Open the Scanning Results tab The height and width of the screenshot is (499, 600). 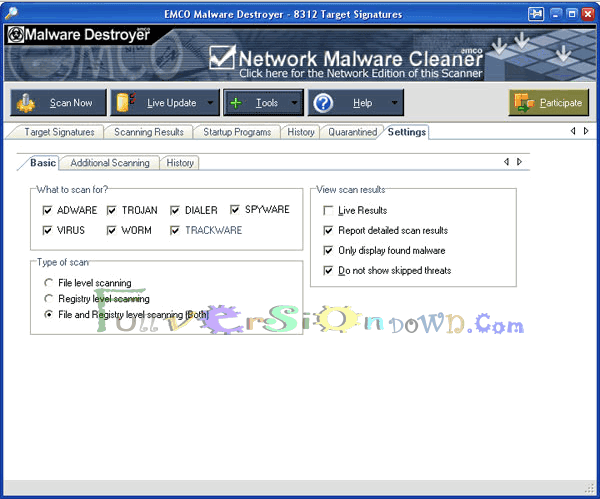tap(149, 132)
